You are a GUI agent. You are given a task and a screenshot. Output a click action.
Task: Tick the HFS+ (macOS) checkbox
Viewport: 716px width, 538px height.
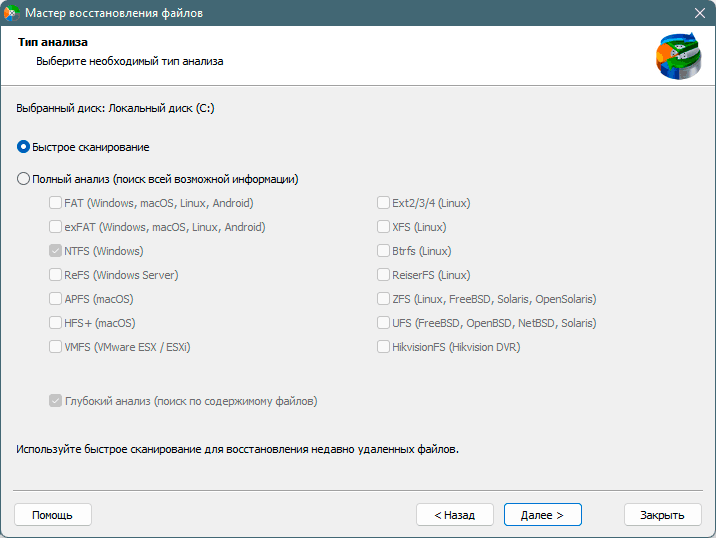point(55,322)
